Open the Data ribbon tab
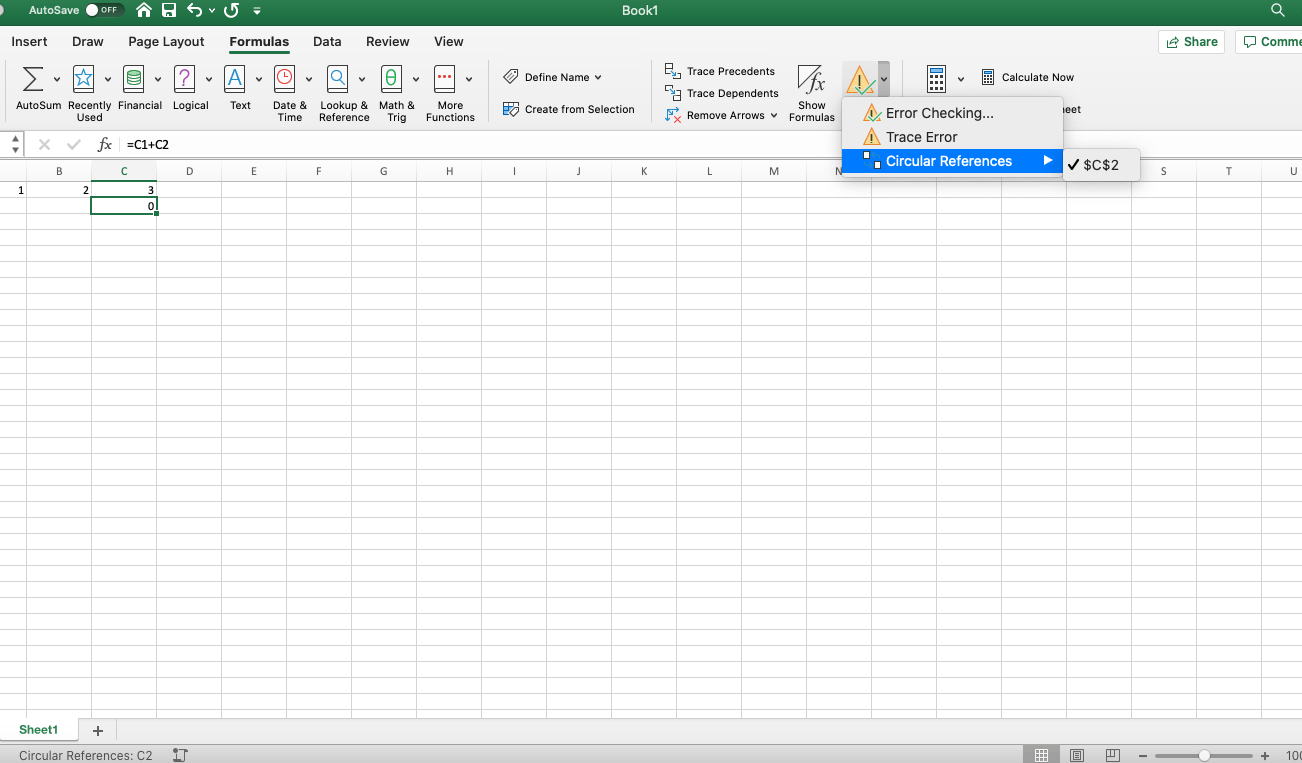The width and height of the screenshot is (1302, 763). tap(327, 42)
